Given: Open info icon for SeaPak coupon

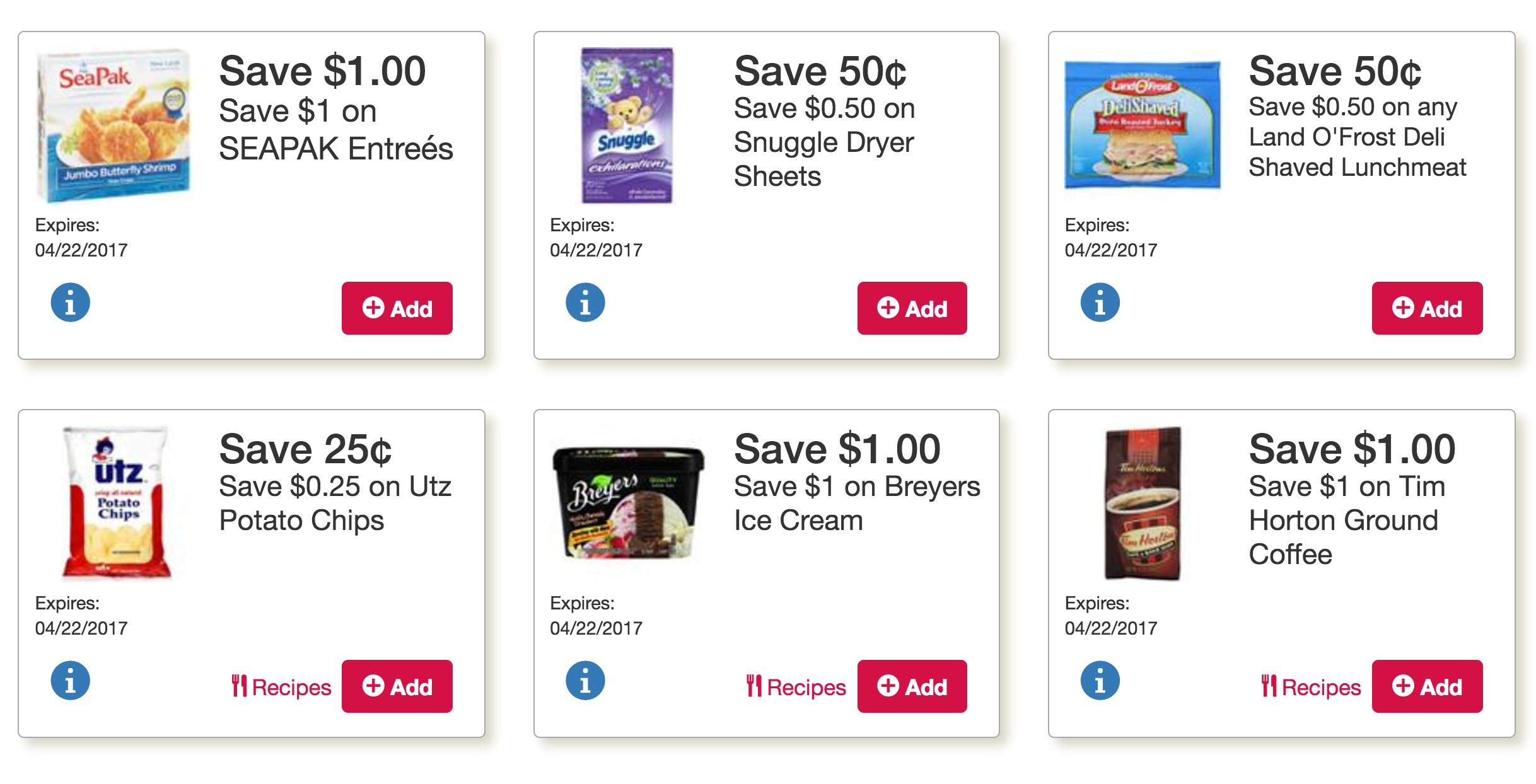Looking at the screenshot, I should 70,303.
